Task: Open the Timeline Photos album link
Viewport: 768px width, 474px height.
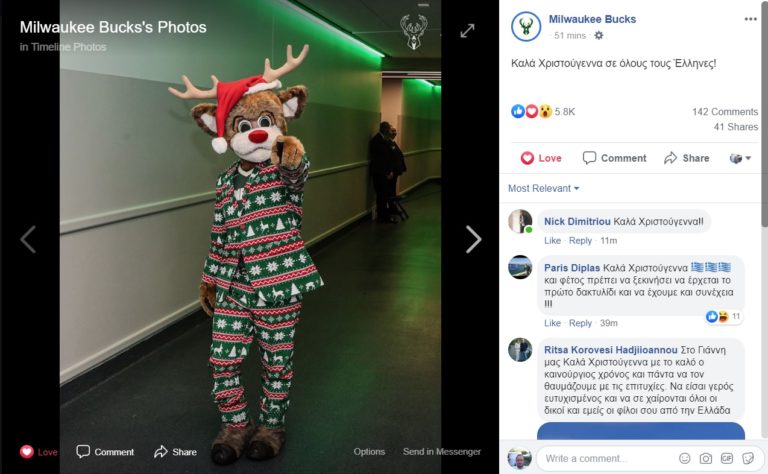Action: [62, 47]
